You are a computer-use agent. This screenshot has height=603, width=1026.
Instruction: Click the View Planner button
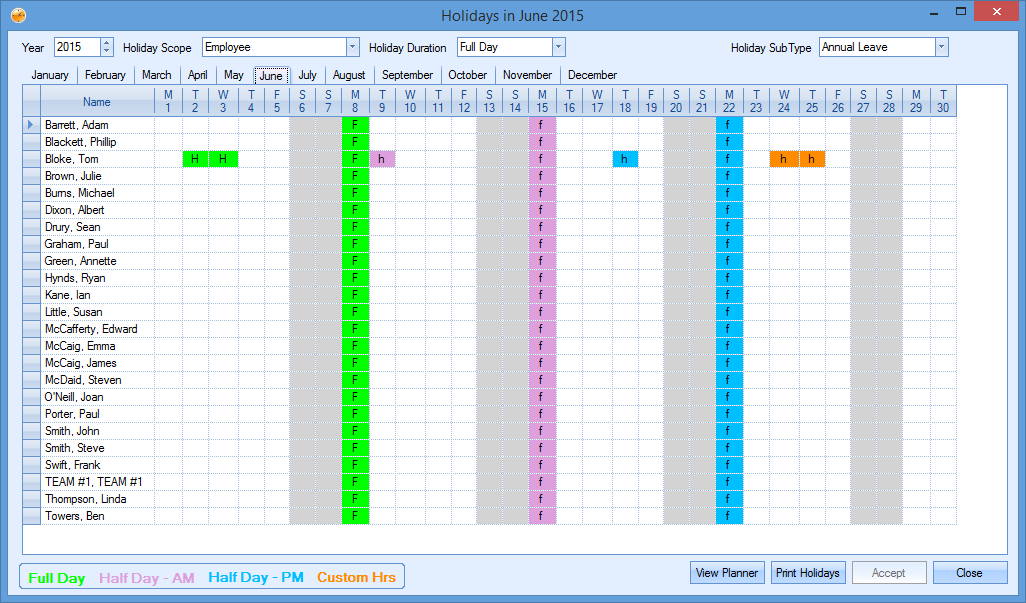tap(727, 573)
